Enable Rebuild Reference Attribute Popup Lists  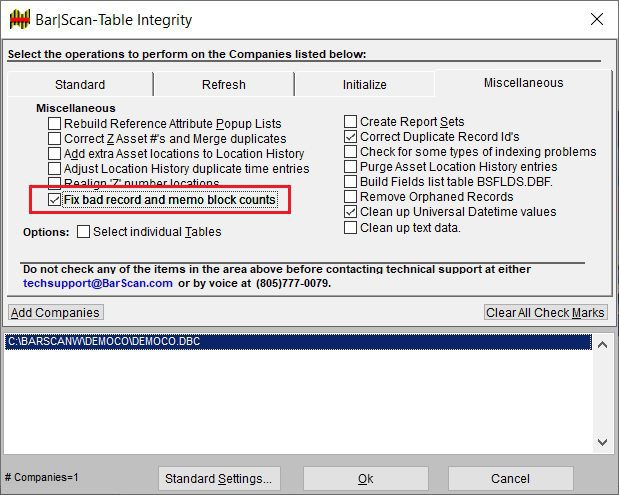pyautogui.click(x=54, y=124)
